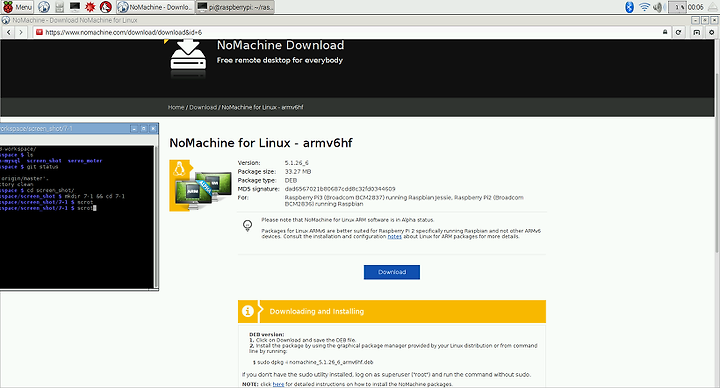Screen dimensions: 720x388
Task: Click the MD5 signature hash value
Action: pyautogui.click(x=340, y=189)
